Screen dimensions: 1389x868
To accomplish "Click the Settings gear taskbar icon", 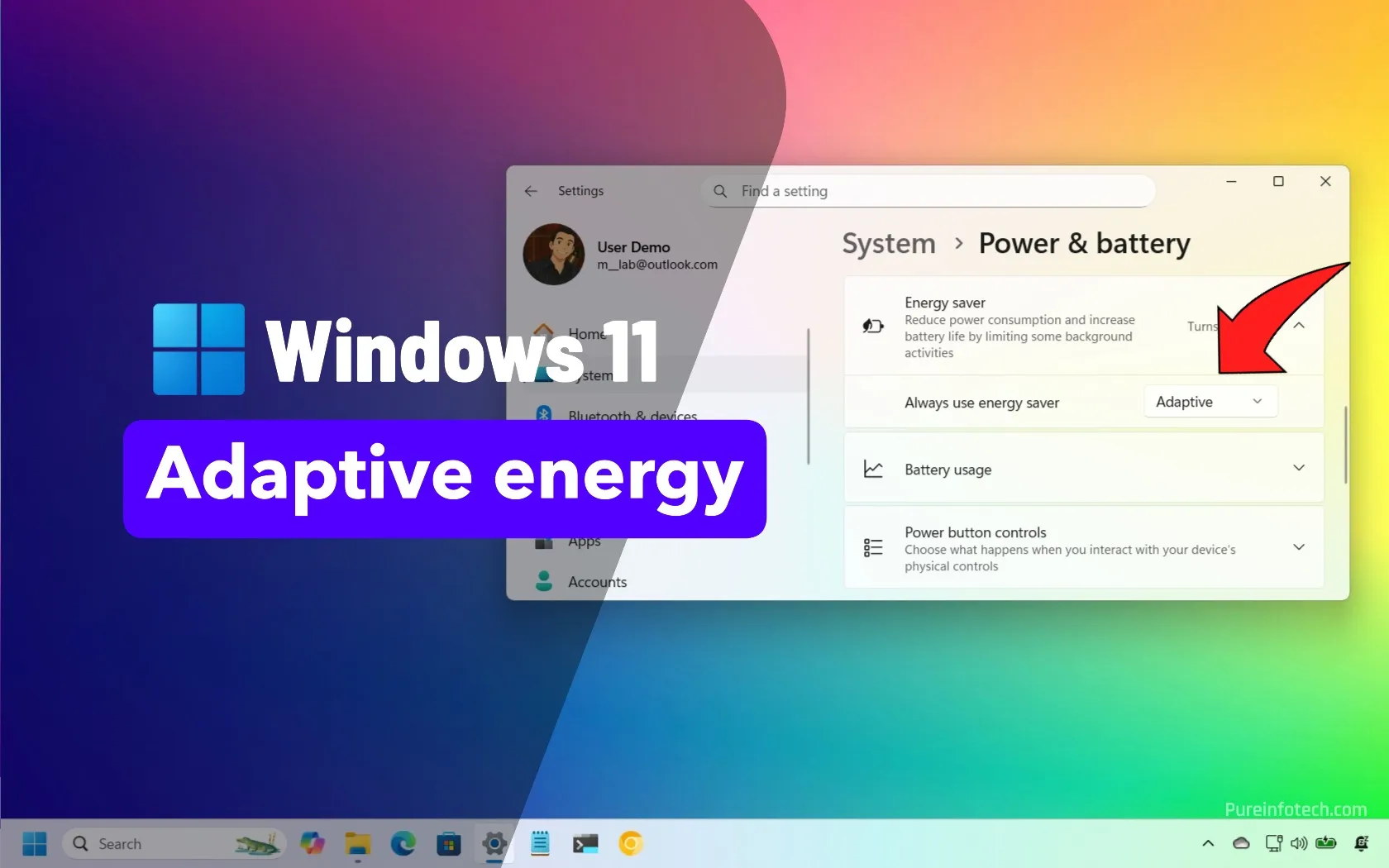I will (494, 844).
